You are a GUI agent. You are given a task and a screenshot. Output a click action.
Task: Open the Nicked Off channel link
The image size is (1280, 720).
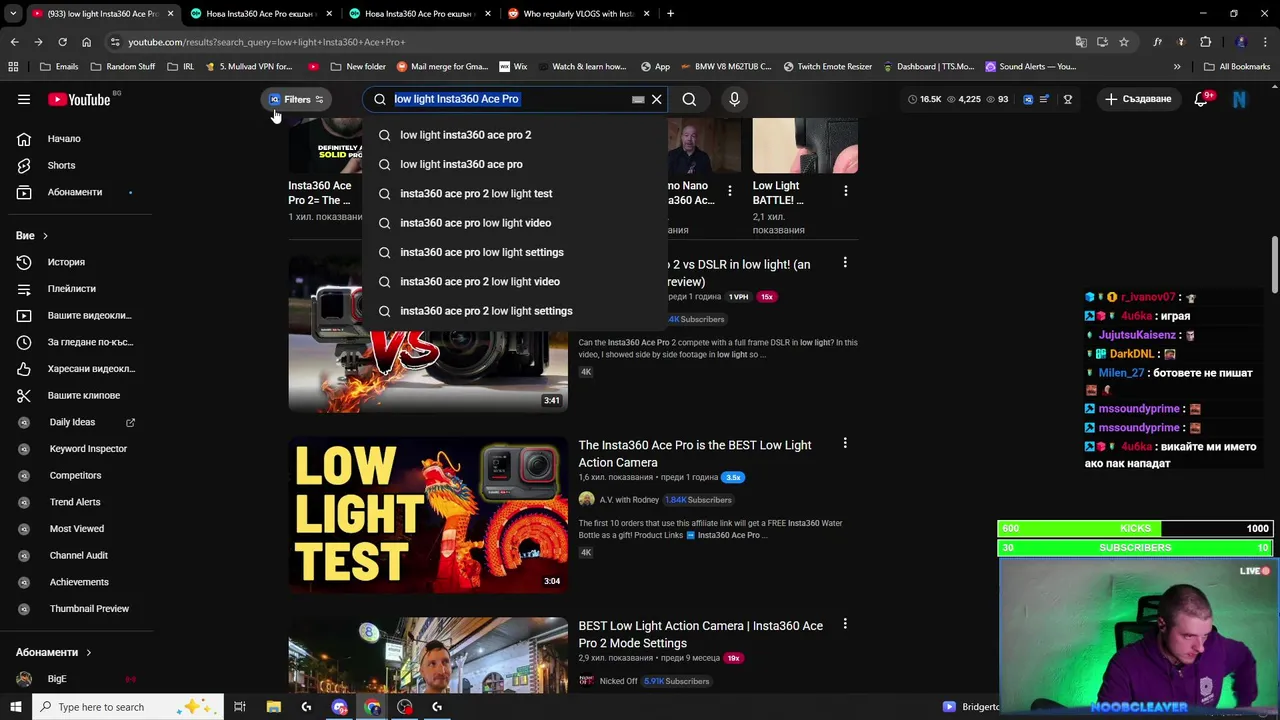pyautogui.click(x=618, y=681)
